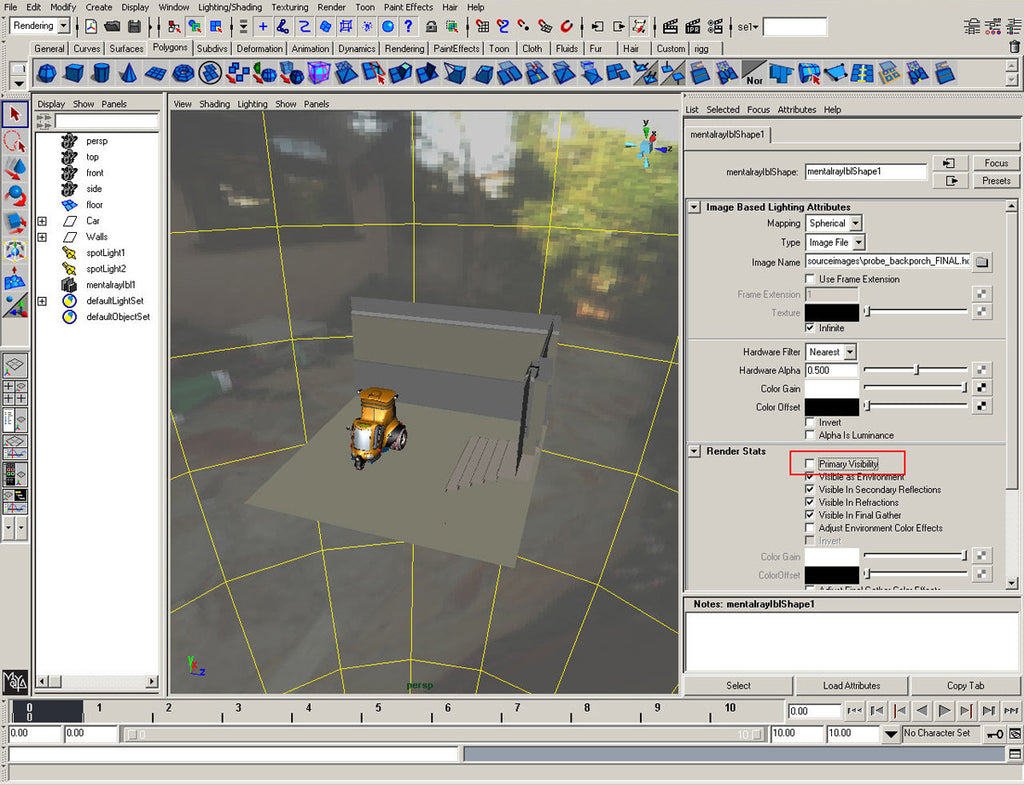
Task: Create a polygon cone from the shelf
Action: (x=128, y=73)
